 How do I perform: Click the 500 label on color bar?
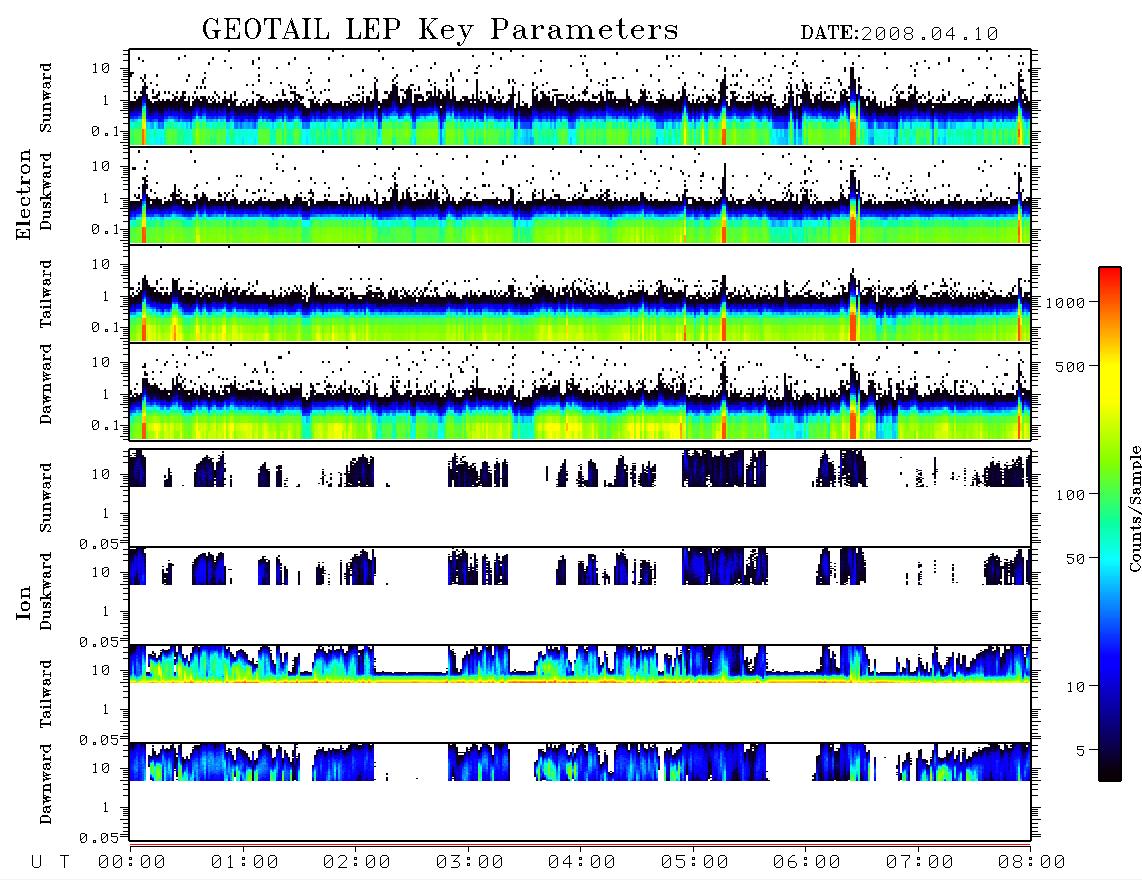tap(1071, 366)
